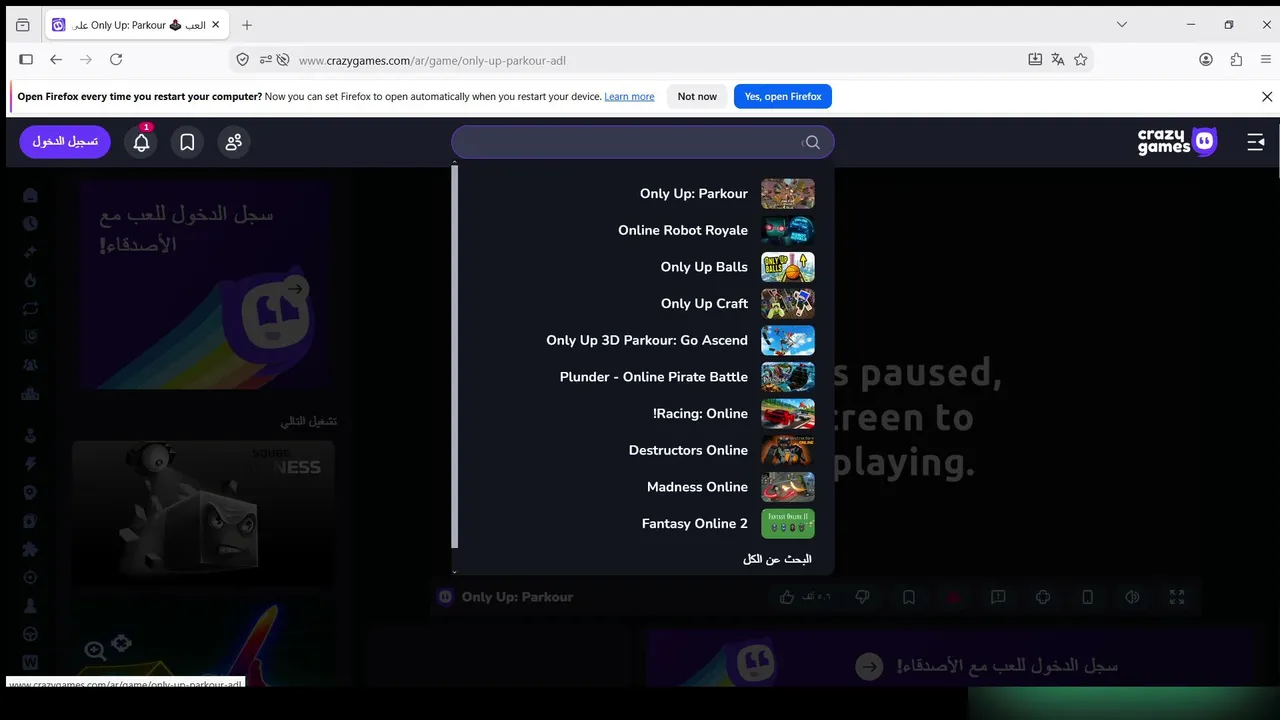Open Plunder - Online Pirate Battle result
The width and height of the screenshot is (1280, 720).
(x=642, y=377)
